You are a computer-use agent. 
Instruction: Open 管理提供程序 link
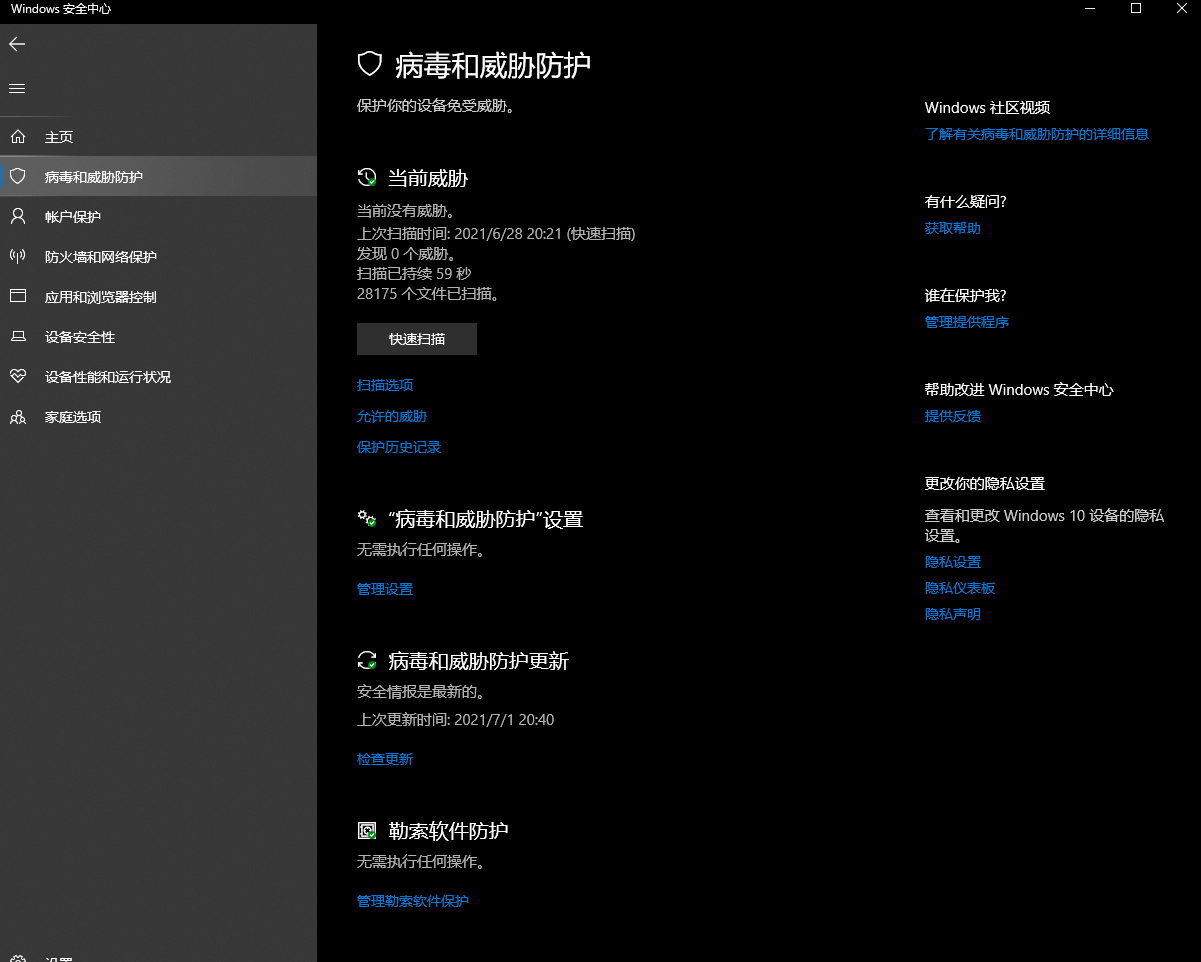coord(967,322)
